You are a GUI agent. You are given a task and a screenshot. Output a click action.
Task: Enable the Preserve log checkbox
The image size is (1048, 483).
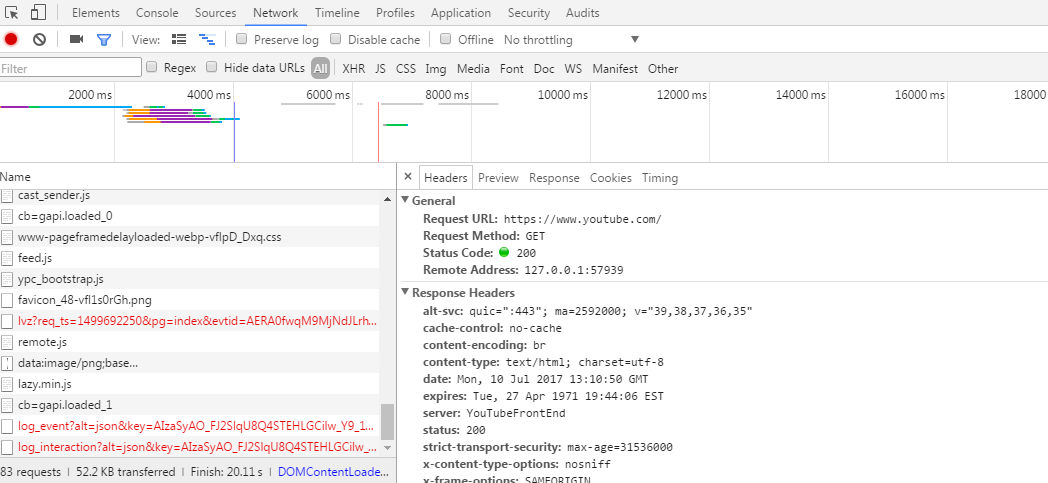(x=242, y=40)
